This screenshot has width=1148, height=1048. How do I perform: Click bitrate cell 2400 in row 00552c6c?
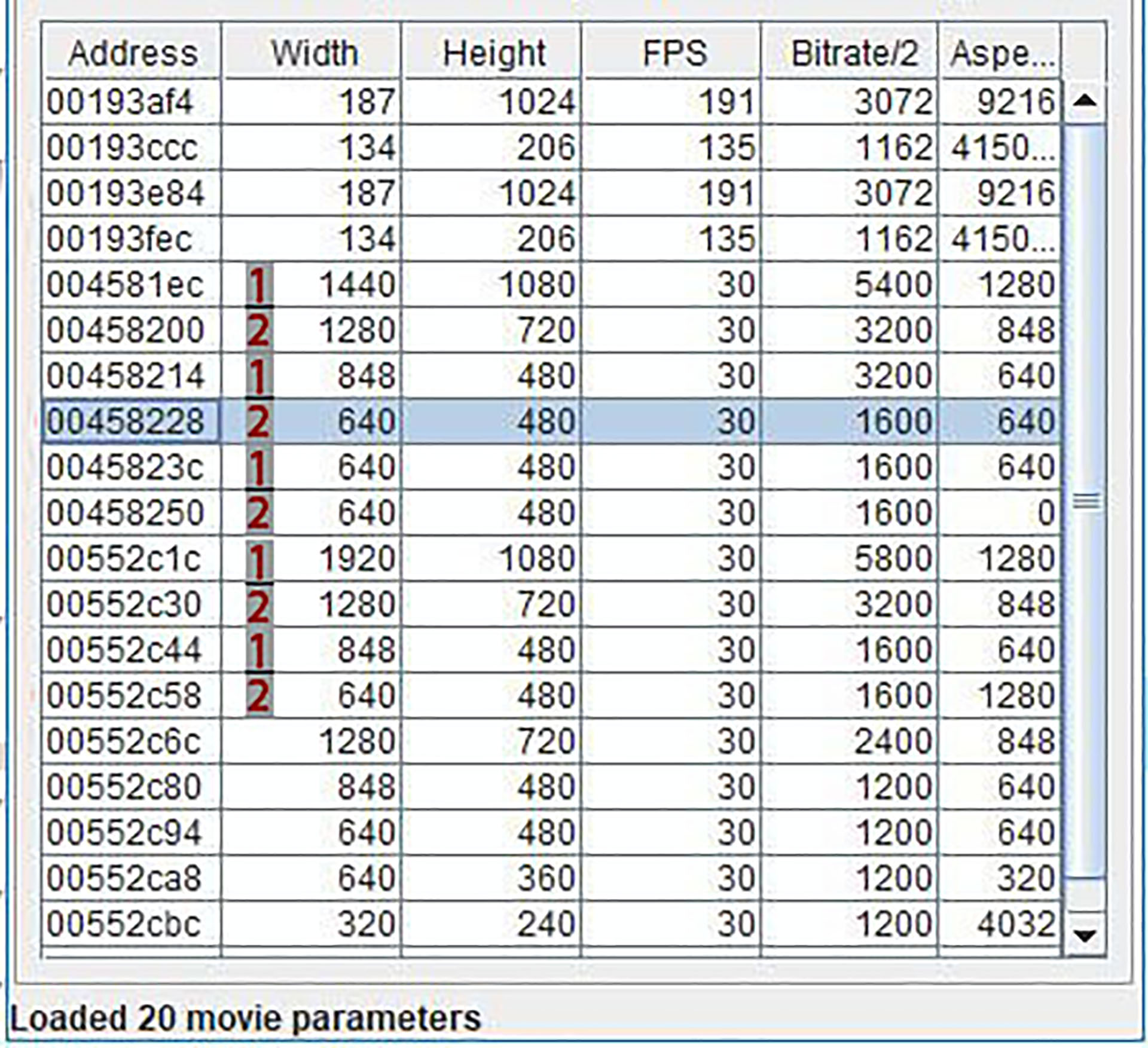point(892,741)
